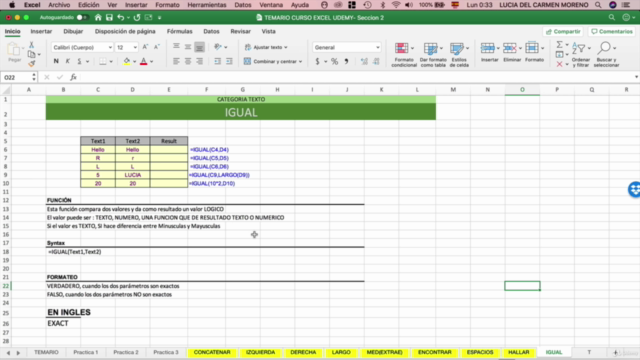Image resolution: width=640 pixels, height=360 pixels.
Task: Increase indent of cell
Action: click(229, 61)
